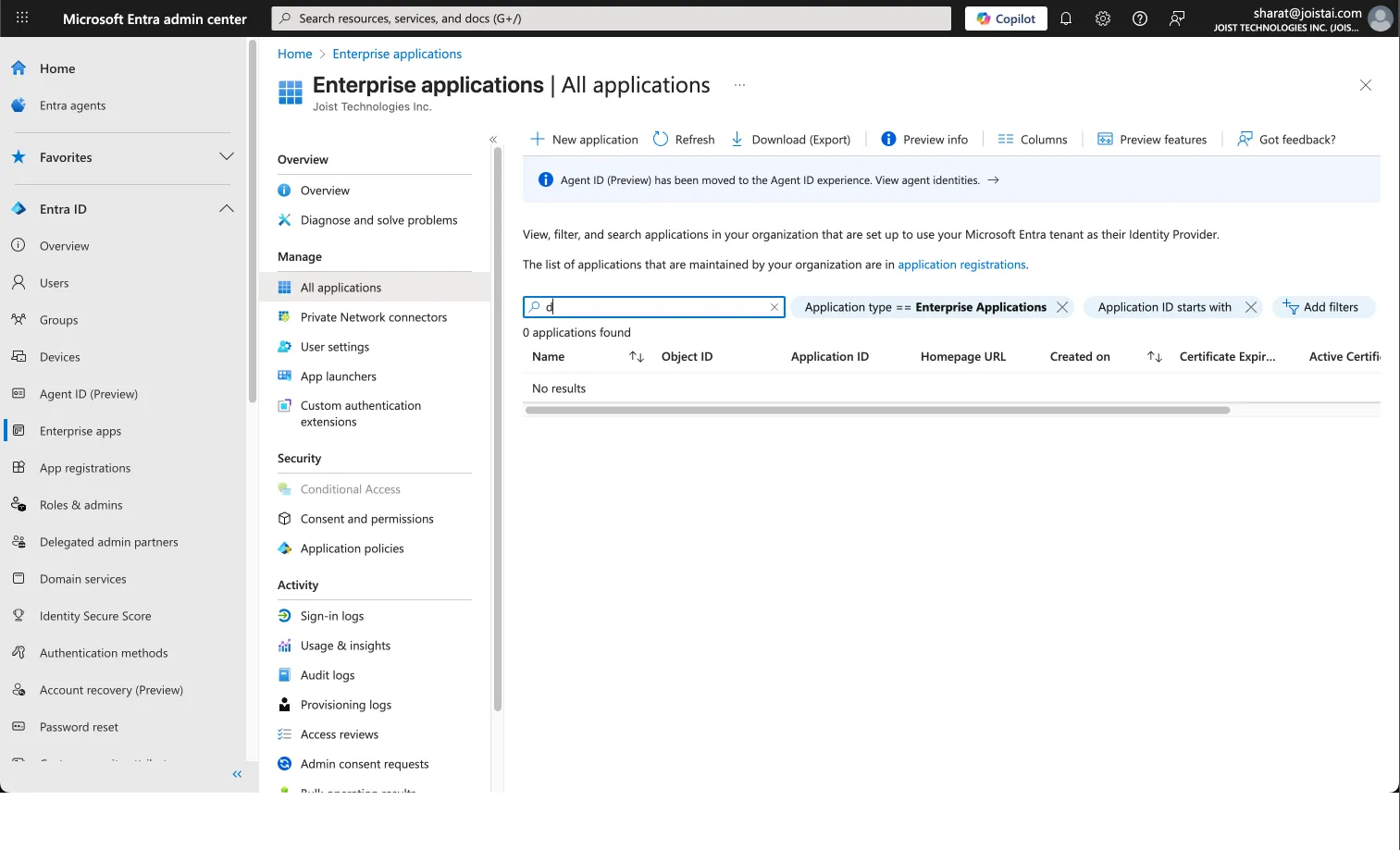Remove Application ID starts with filter
The height and width of the screenshot is (850, 1400).
tap(1251, 307)
